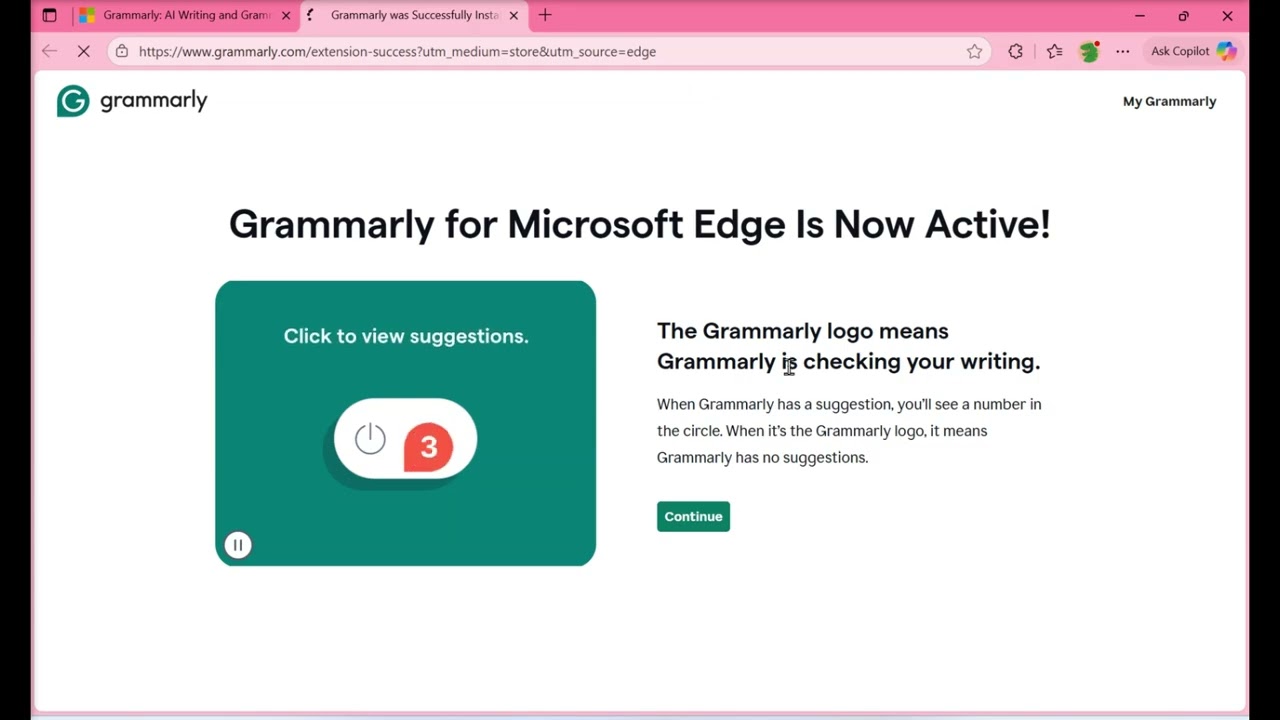This screenshot has width=1280, height=720.
Task: Click the green Continue button
Action: click(693, 516)
